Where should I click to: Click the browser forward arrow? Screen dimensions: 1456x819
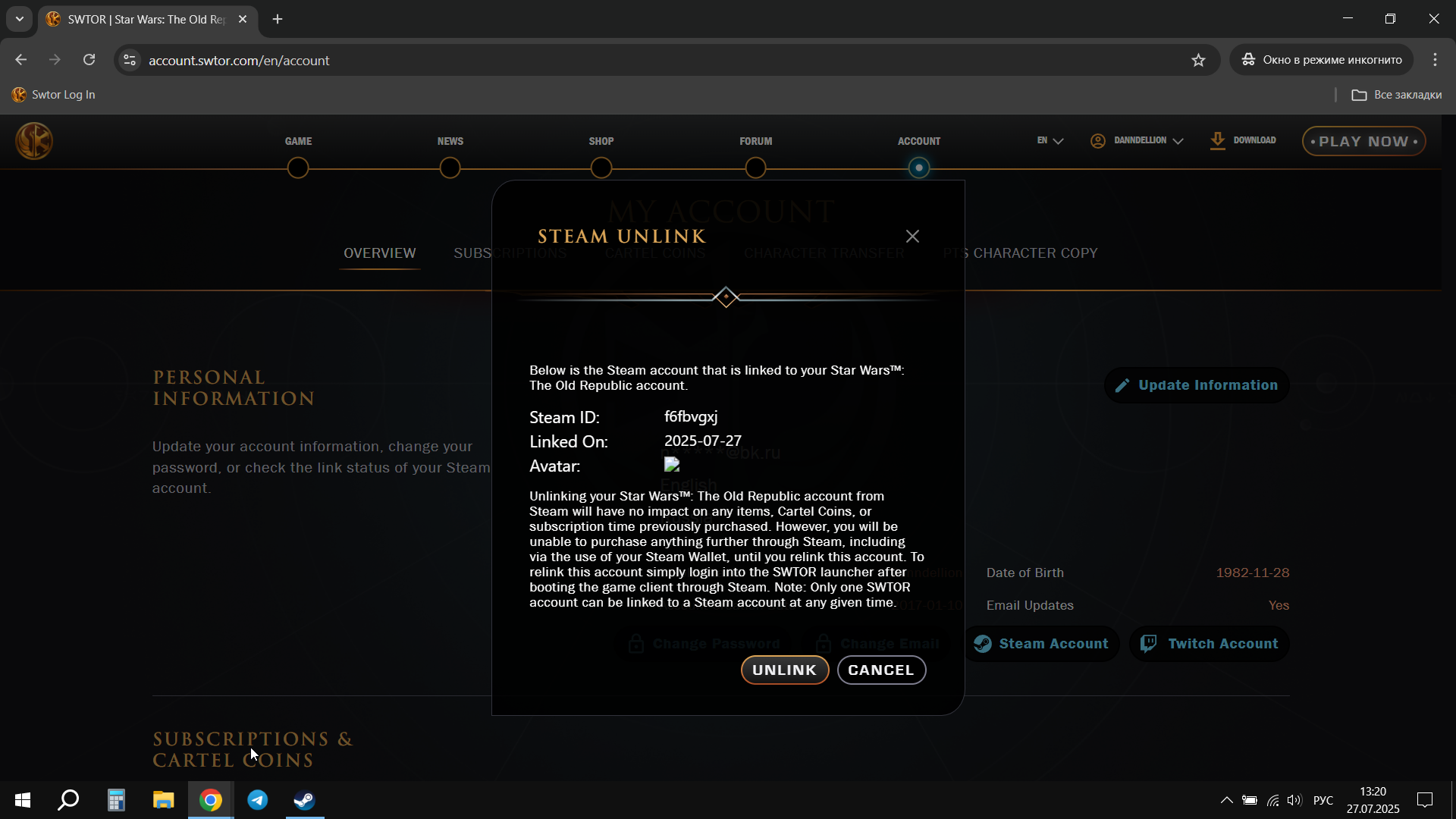coord(55,60)
